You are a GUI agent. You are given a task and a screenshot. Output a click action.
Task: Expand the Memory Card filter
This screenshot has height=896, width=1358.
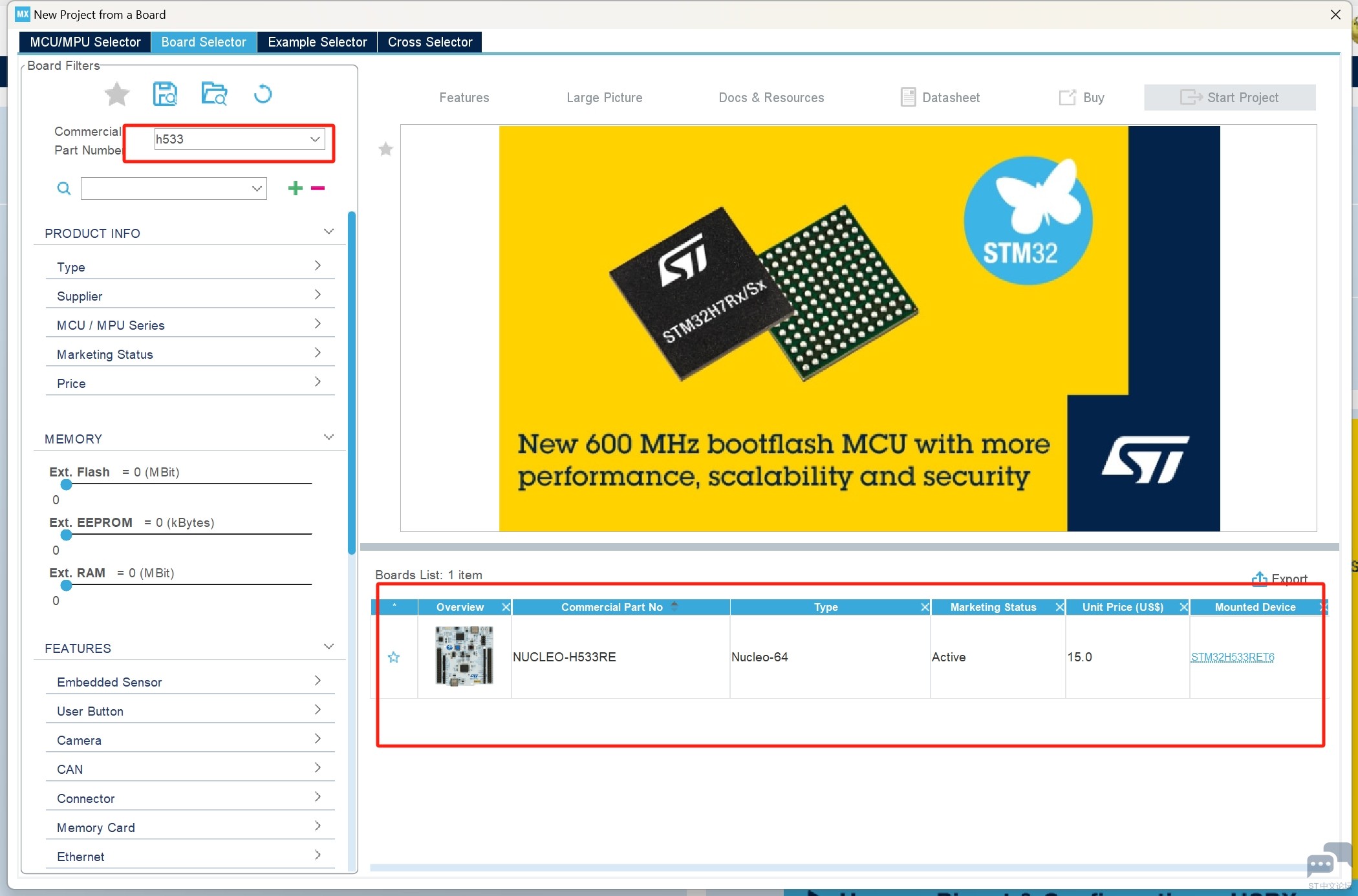pos(190,827)
